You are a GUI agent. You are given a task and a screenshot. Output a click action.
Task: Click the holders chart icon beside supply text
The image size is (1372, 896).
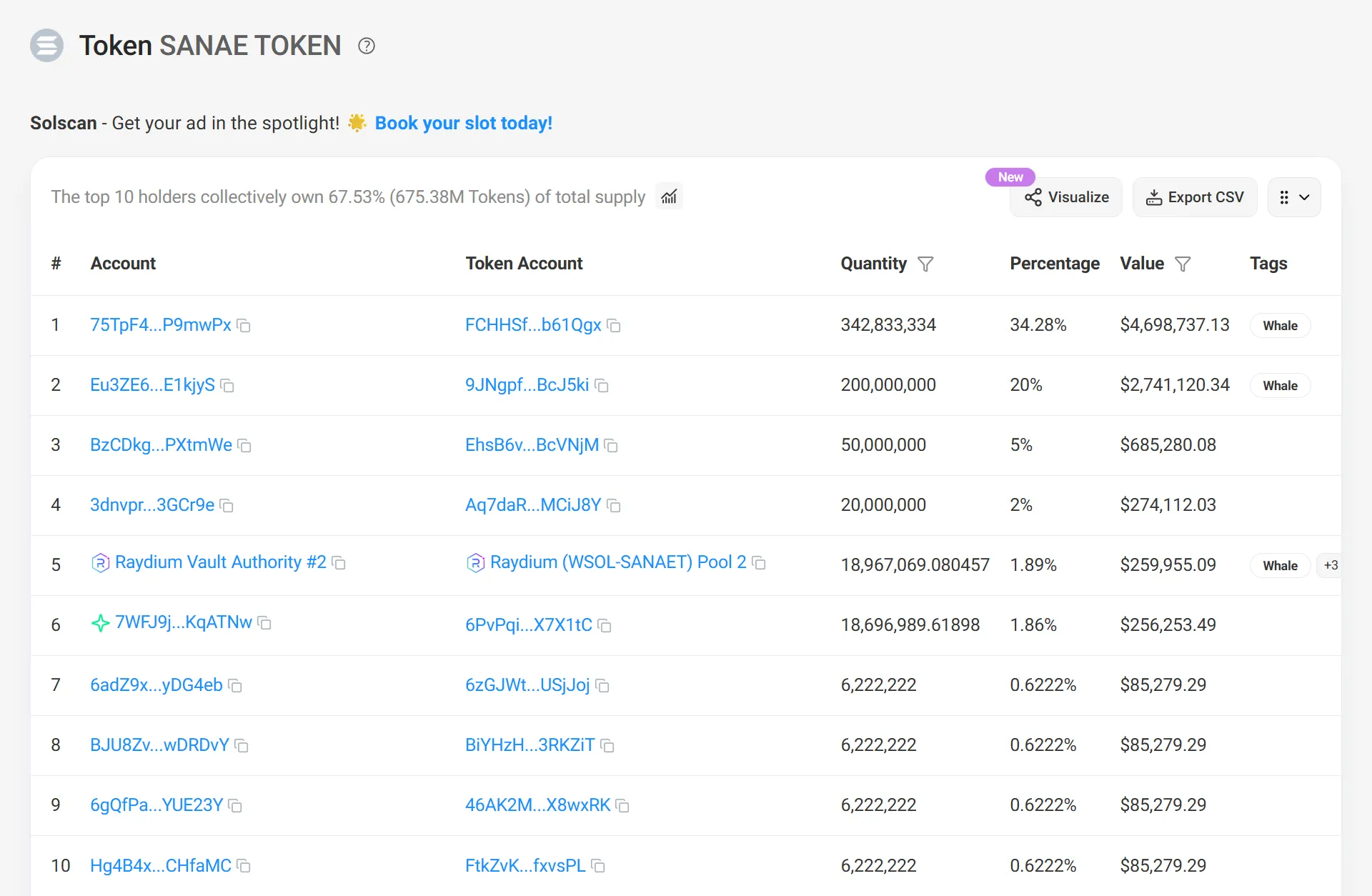(669, 196)
